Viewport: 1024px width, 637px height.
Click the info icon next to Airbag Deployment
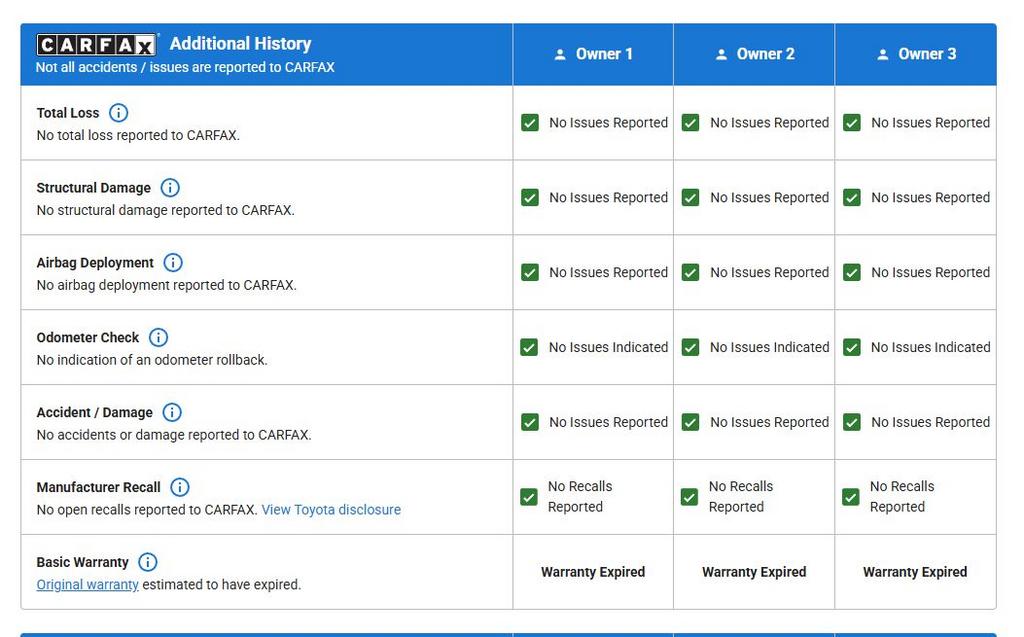click(173, 263)
